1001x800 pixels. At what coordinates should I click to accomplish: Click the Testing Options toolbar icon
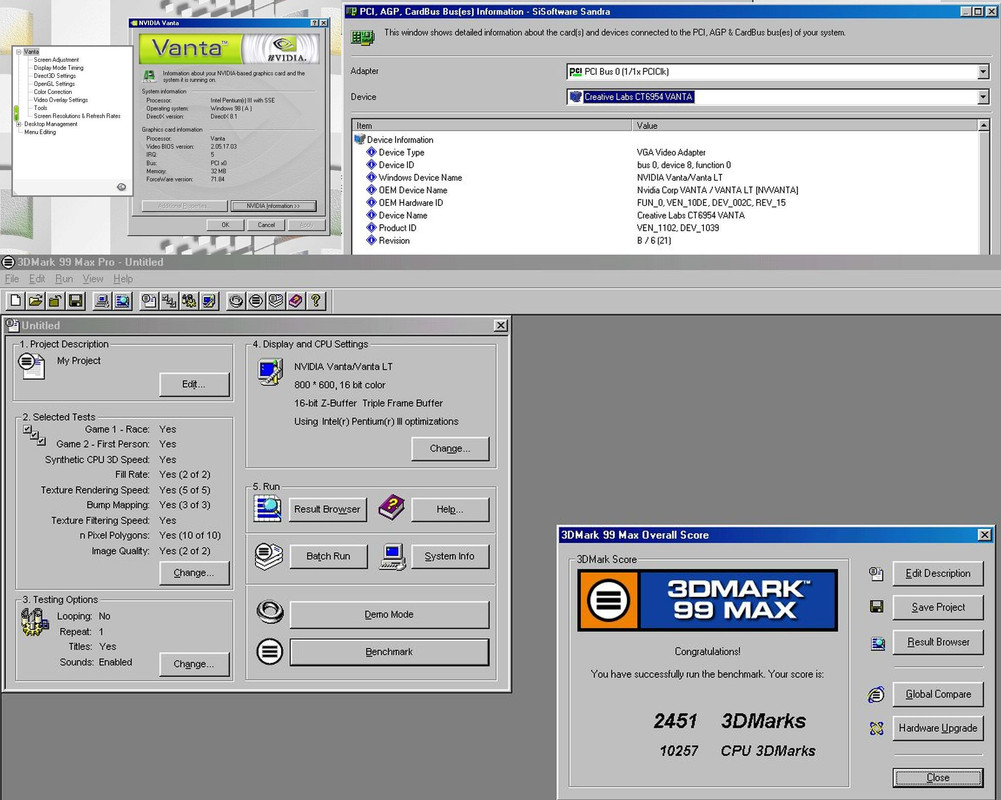click(189, 301)
